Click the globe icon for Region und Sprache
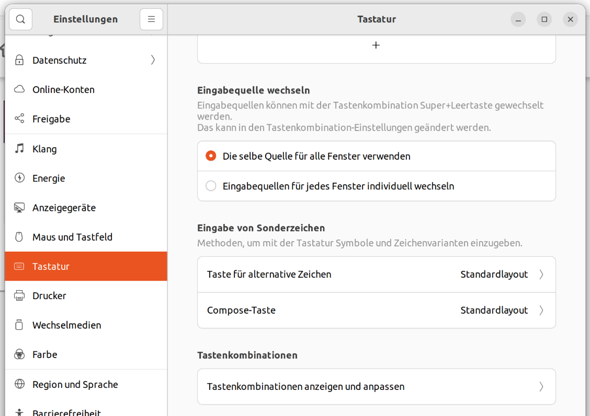Image resolution: width=590 pixels, height=416 pixels. click(x=19, y=384)
